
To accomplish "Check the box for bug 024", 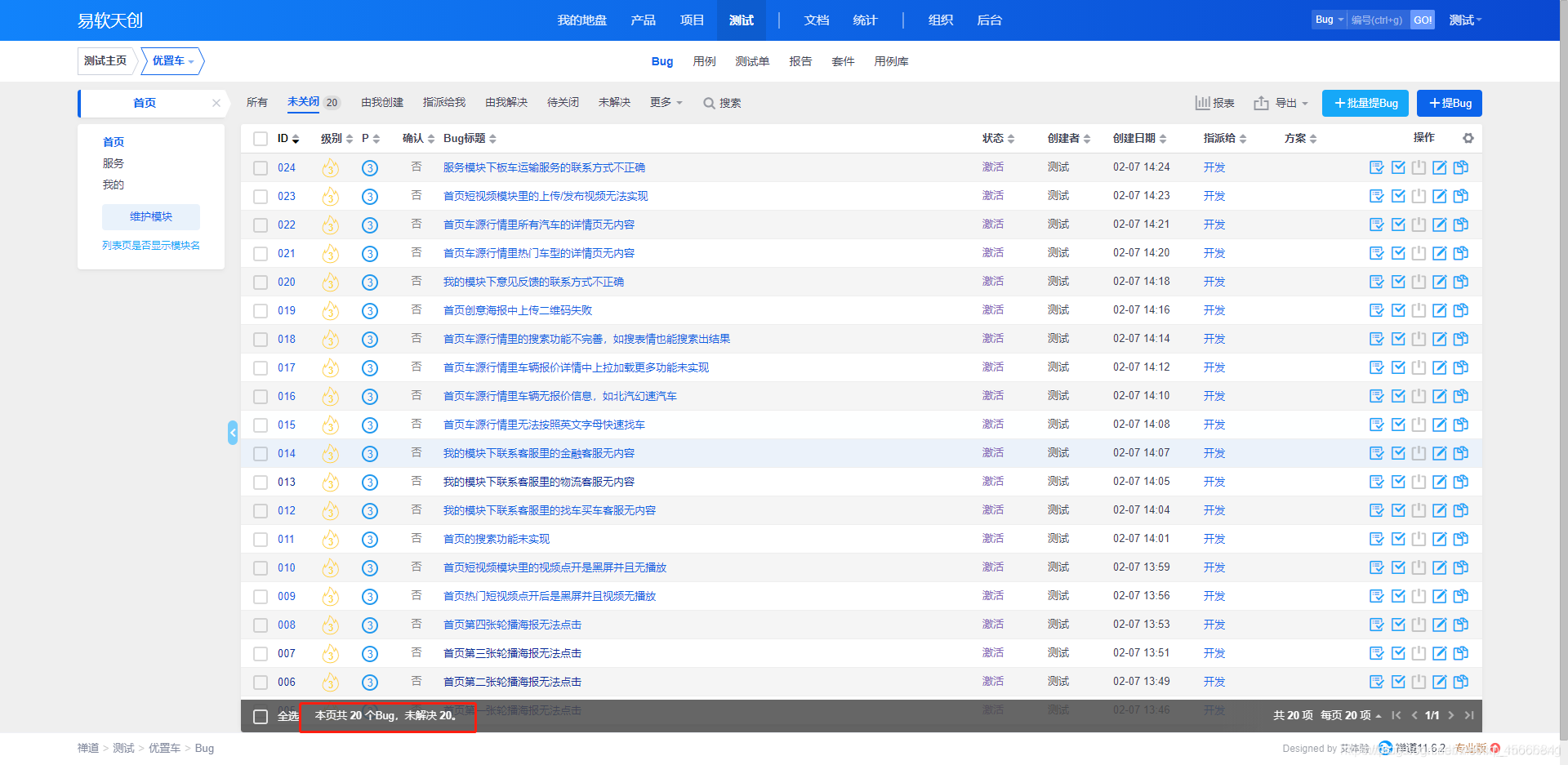I will [261, 168].
